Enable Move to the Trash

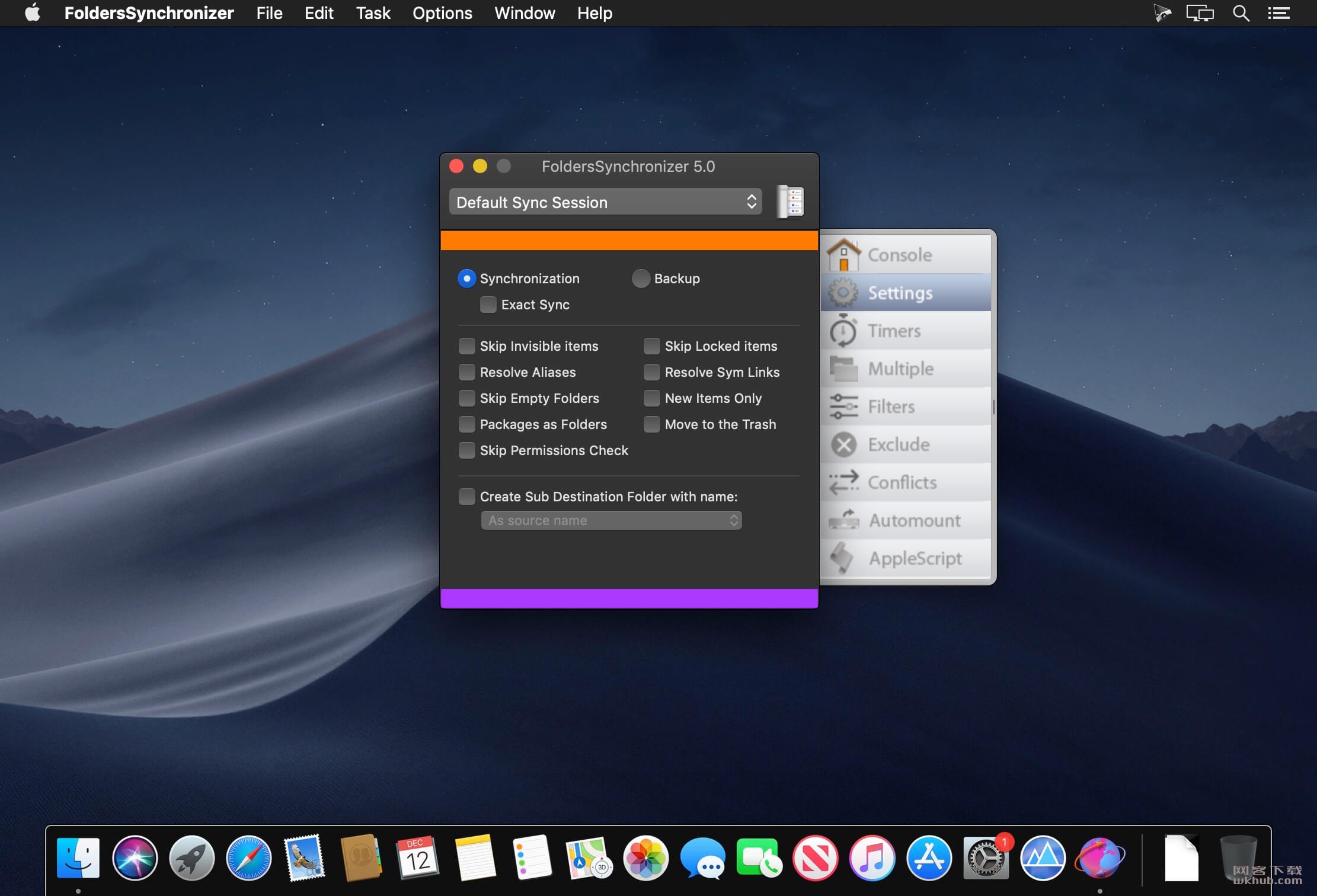pos(652,424)
